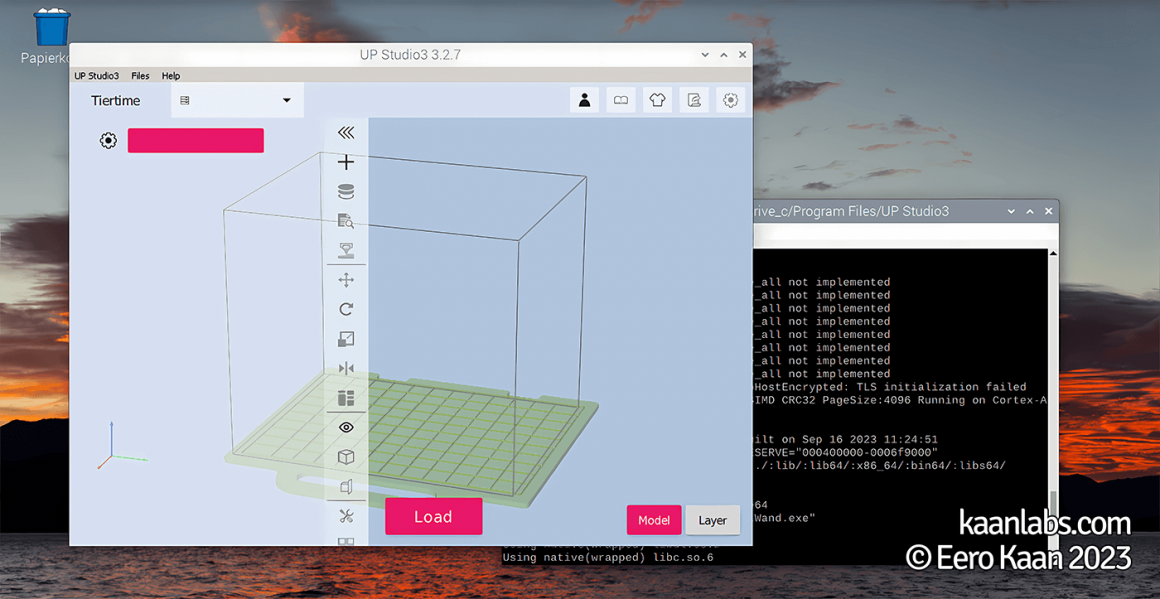Click the pink status bar beside the gear

point(196,141)
